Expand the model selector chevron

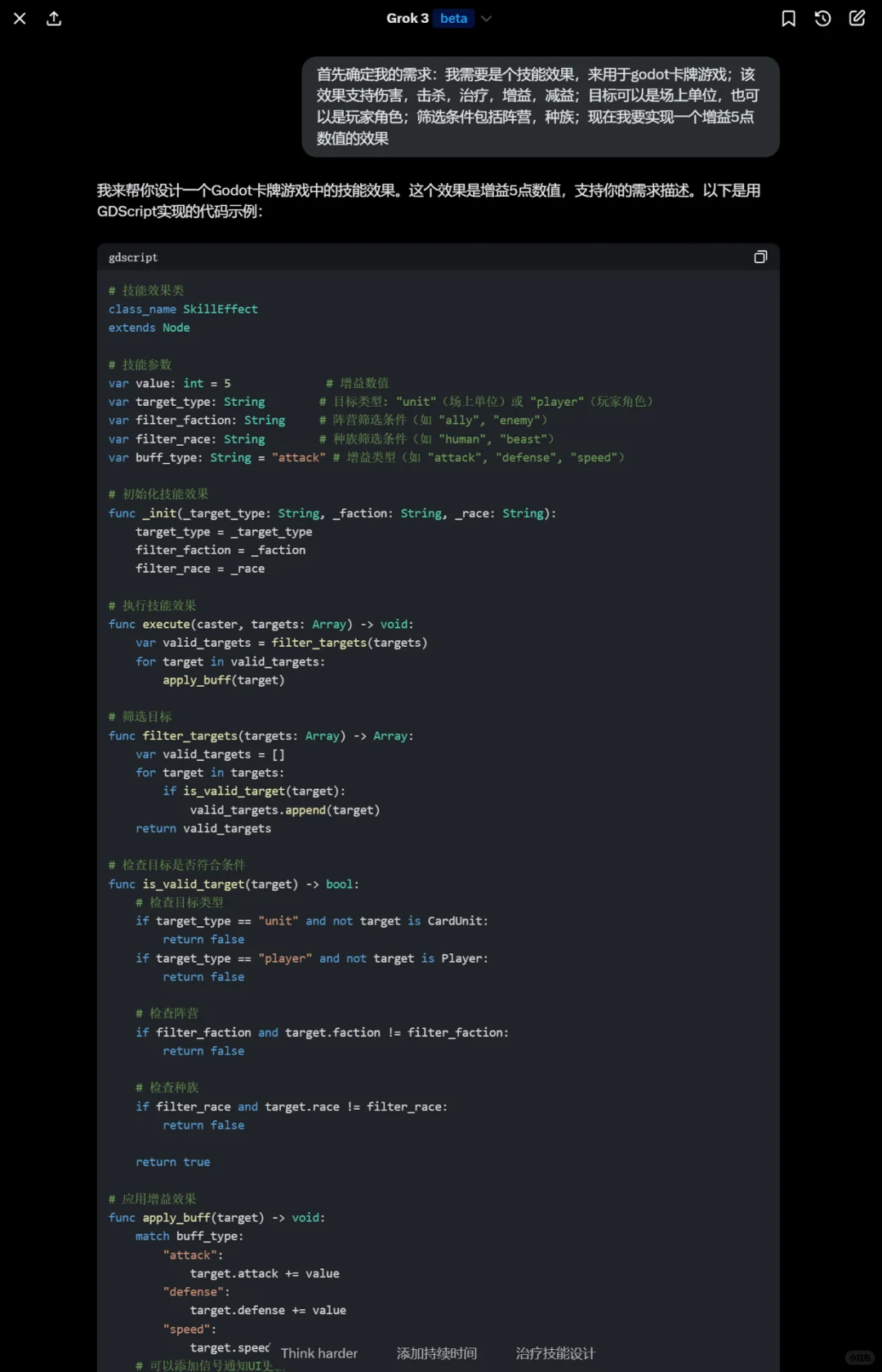pos(487,19)
